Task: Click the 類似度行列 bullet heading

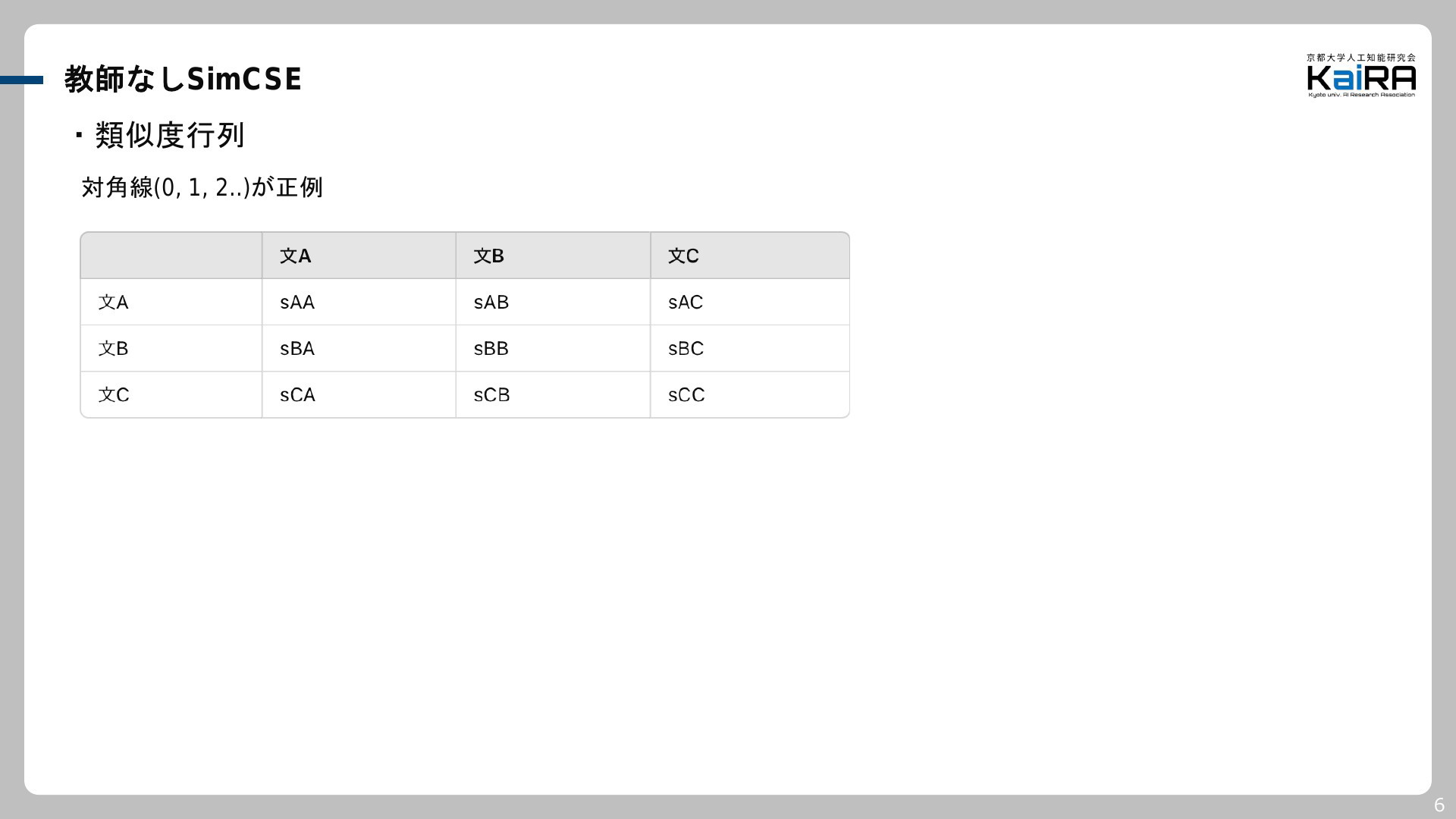Action: coord(169,135)
